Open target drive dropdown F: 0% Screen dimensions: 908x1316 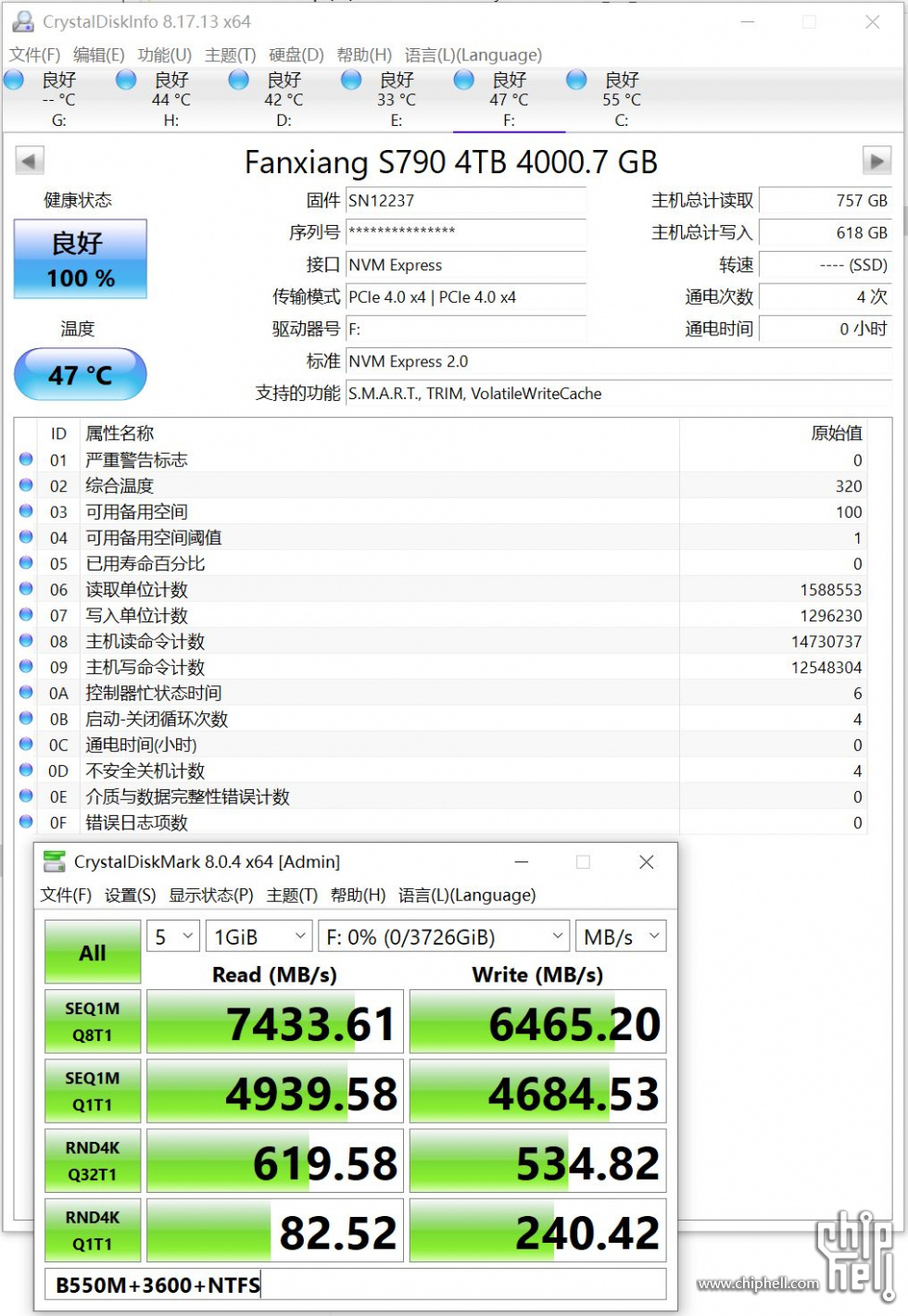tap(444, 936)
